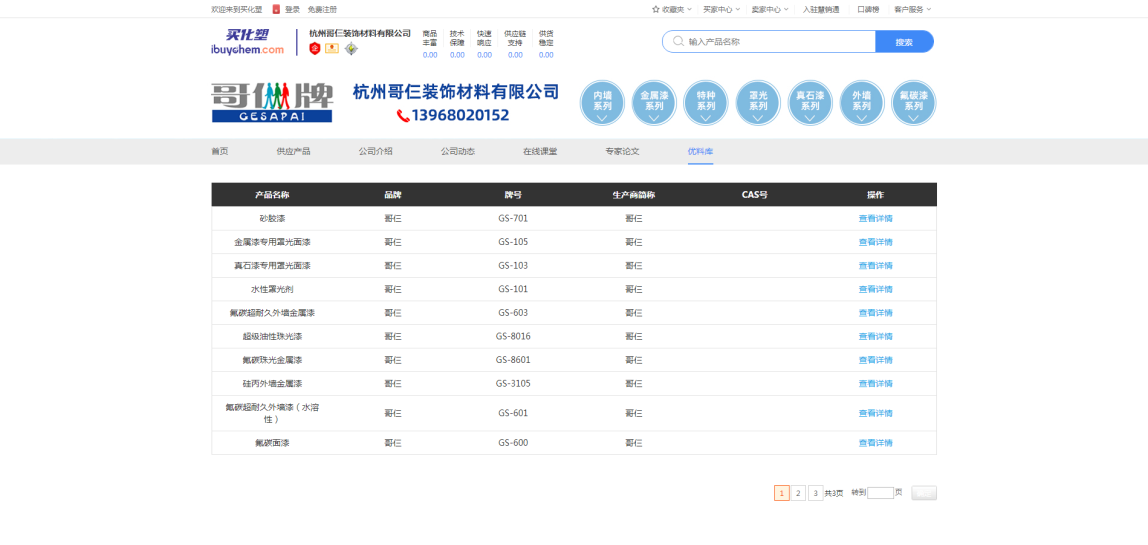The width and height of the screenshot is (1148, 545).
Task: Click the red login phone icon
Action: [277, 10]
